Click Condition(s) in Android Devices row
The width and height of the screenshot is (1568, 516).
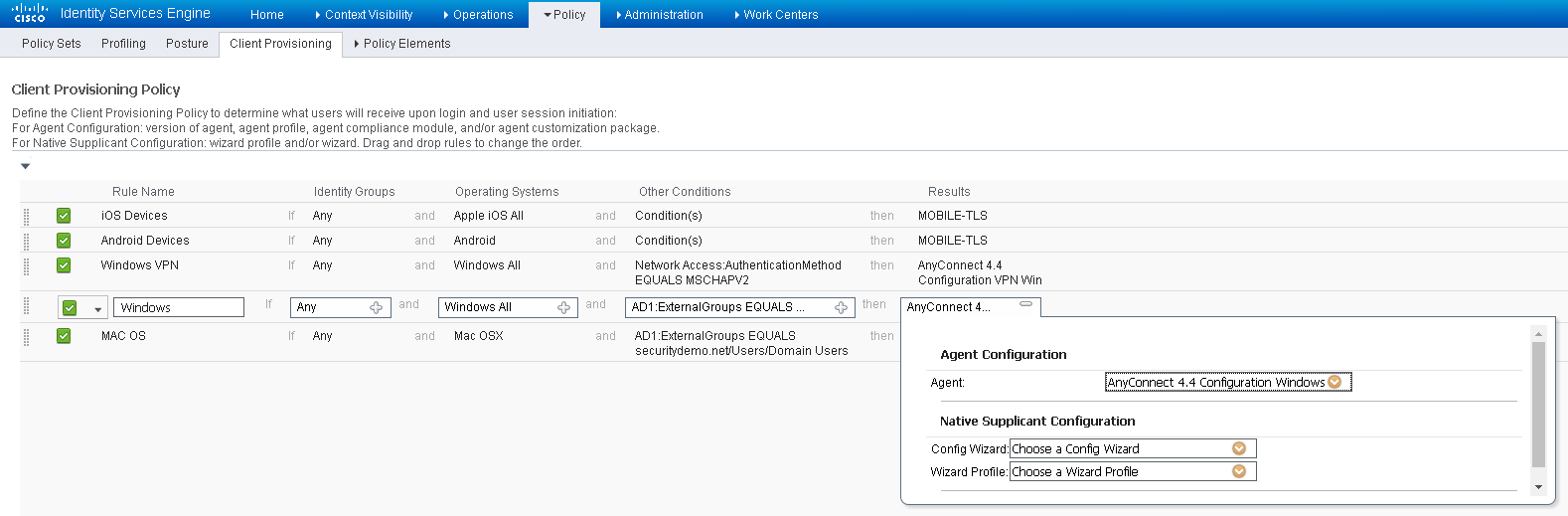pyautogui.click(x=669, y=241)
